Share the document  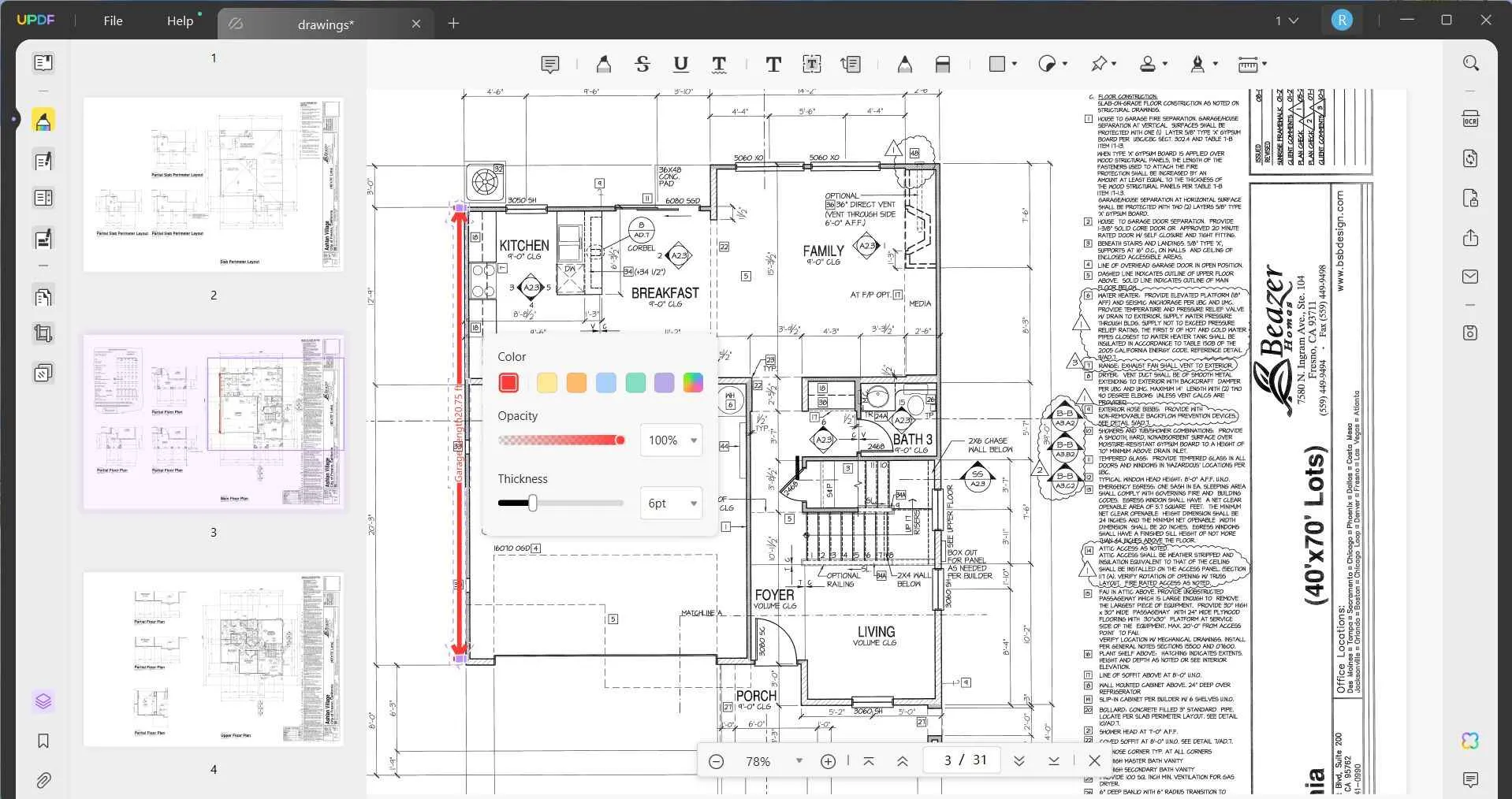tap(1470, 237)
